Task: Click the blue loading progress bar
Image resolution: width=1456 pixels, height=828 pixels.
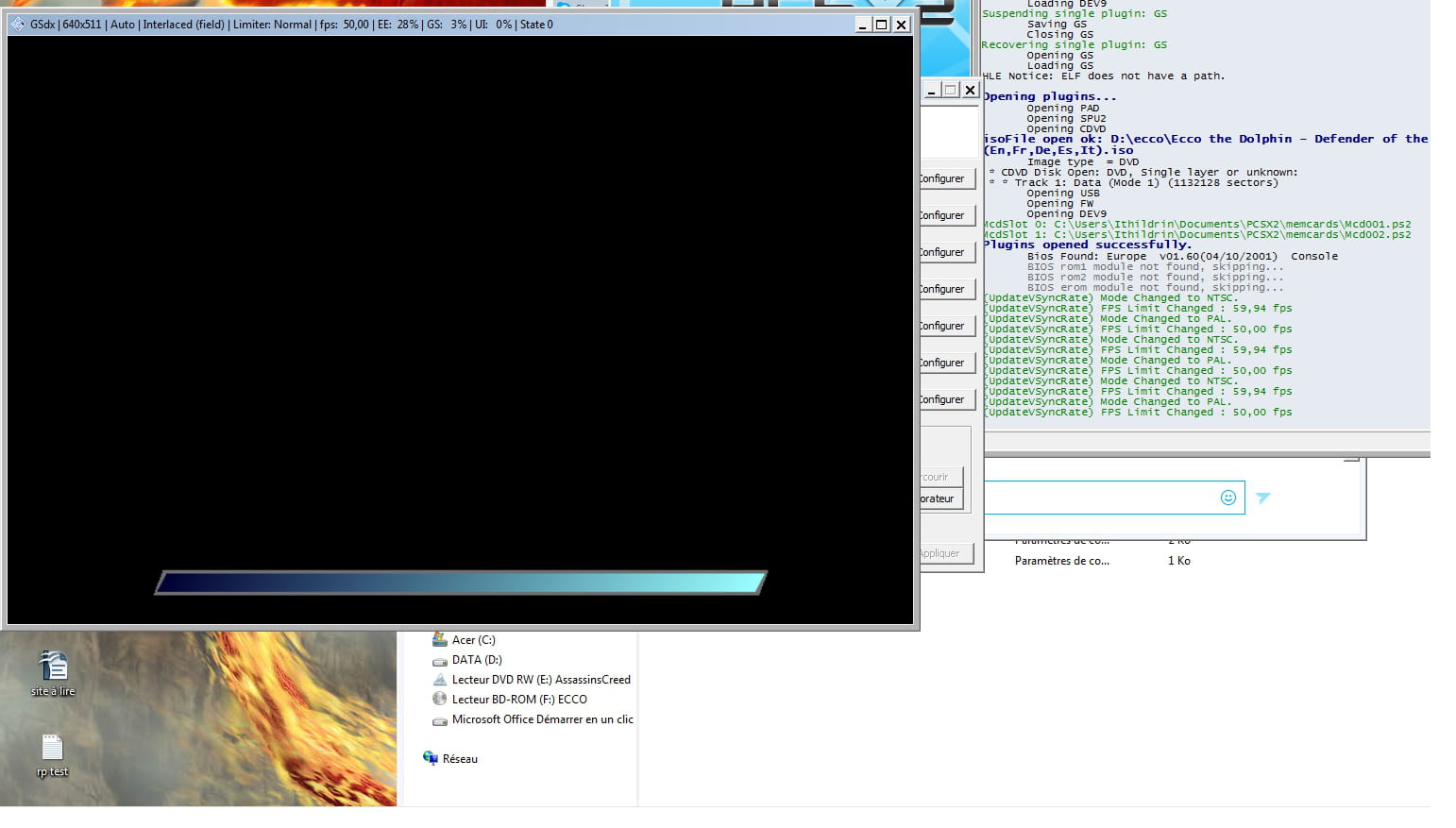Action: pos(461,583)
